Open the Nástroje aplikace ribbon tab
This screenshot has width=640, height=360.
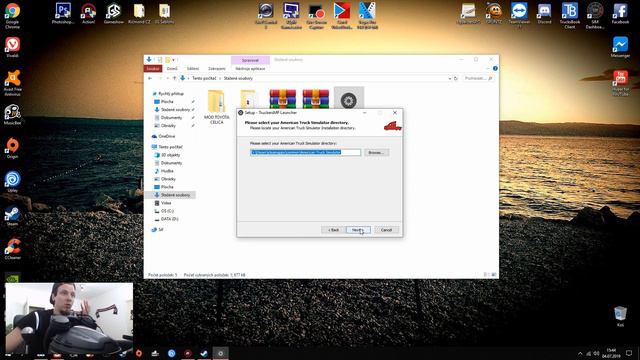pyautogui.click(x=250, y=69)
